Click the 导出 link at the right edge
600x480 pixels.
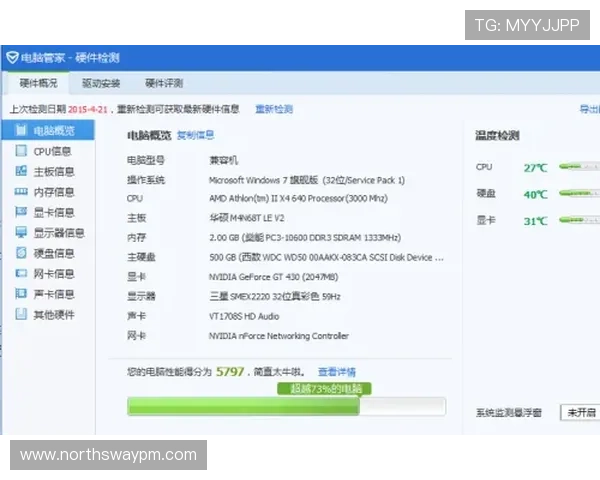[x=589, y=109]
